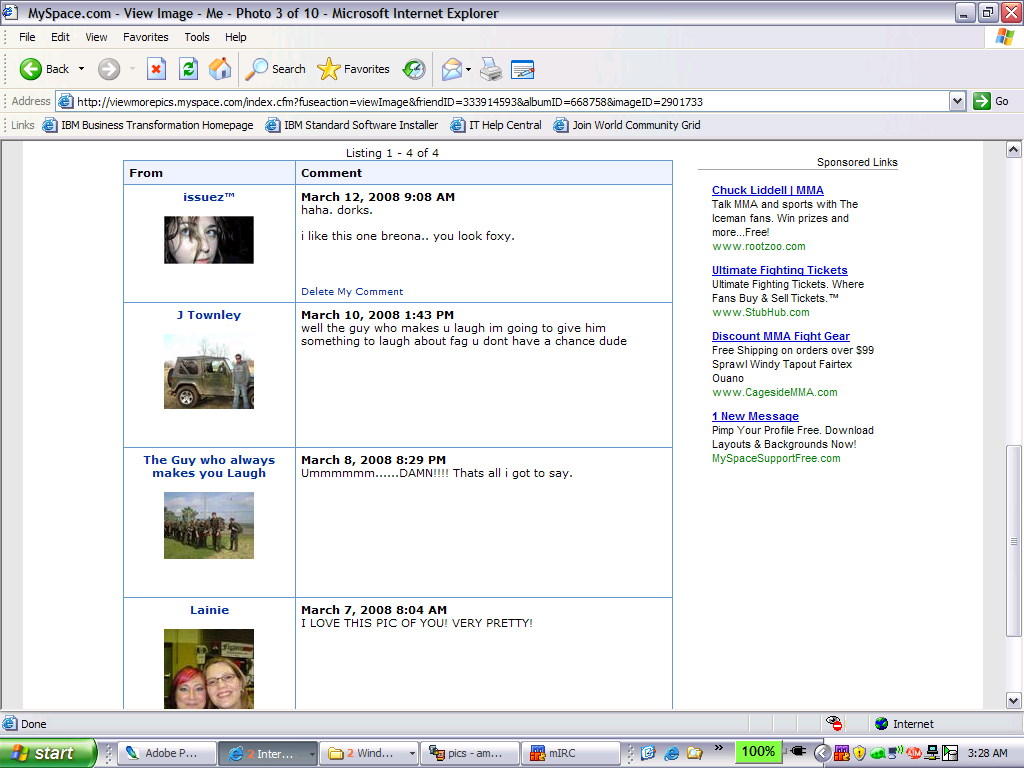
Task: Click the Back navigation arrow icon
Action: click(x=31, y=69)
